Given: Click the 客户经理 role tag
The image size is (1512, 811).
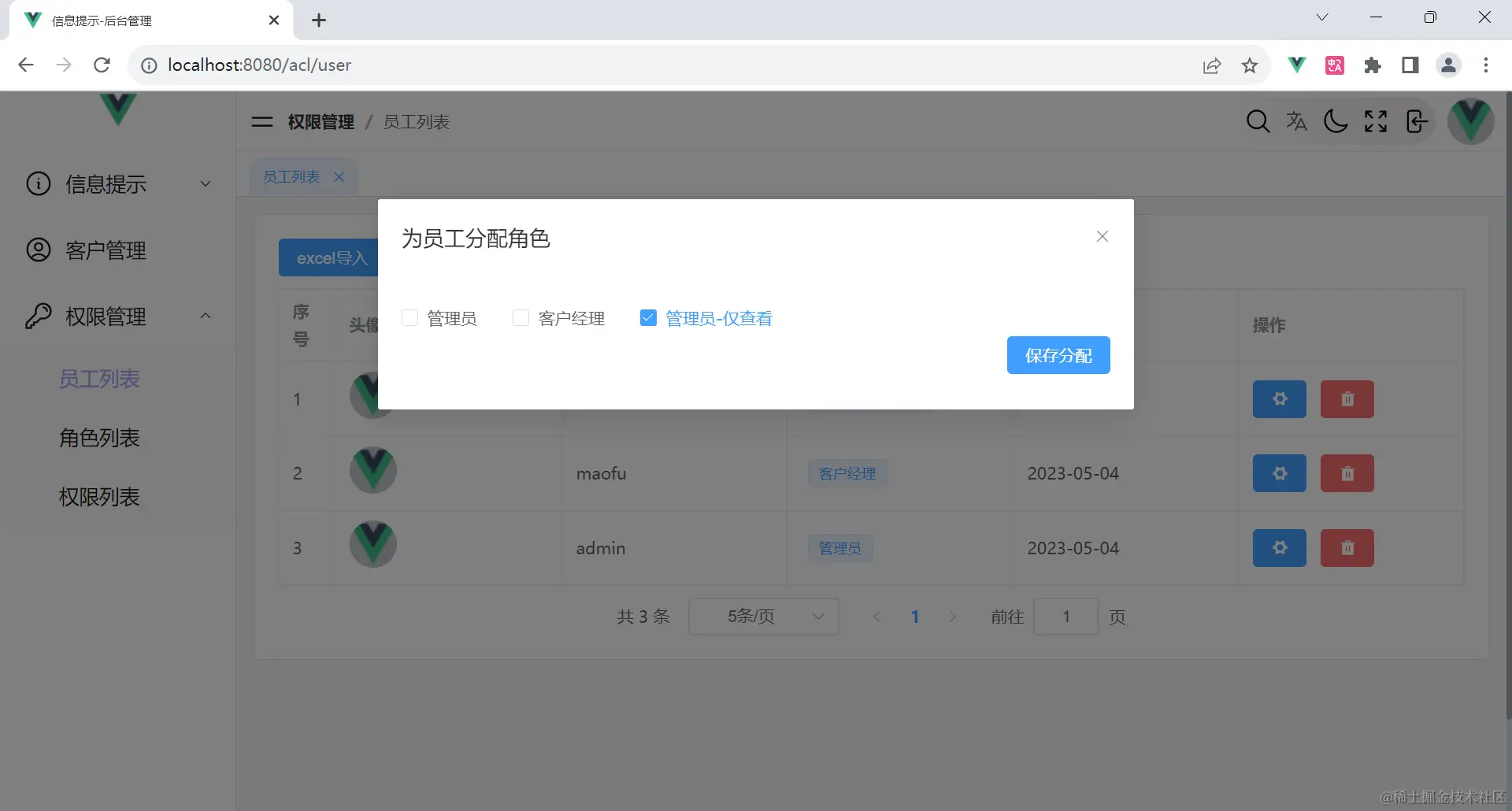Looking at the screenshot, I should click(x=847, y=473).
